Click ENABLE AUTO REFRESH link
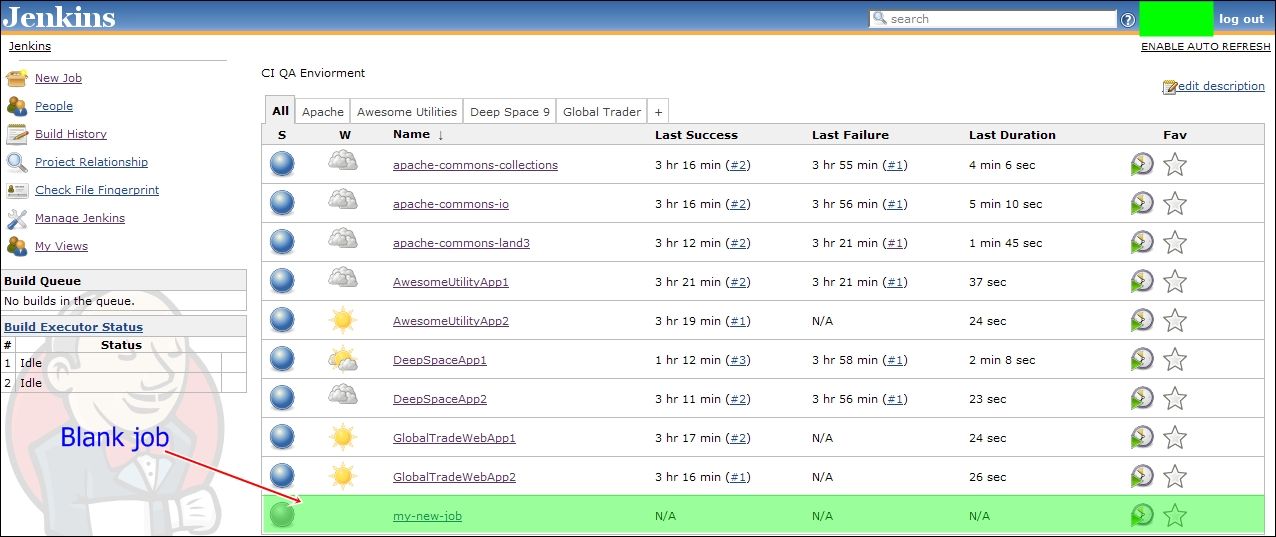This screenshot has width=1276, height=537. 1206,47
